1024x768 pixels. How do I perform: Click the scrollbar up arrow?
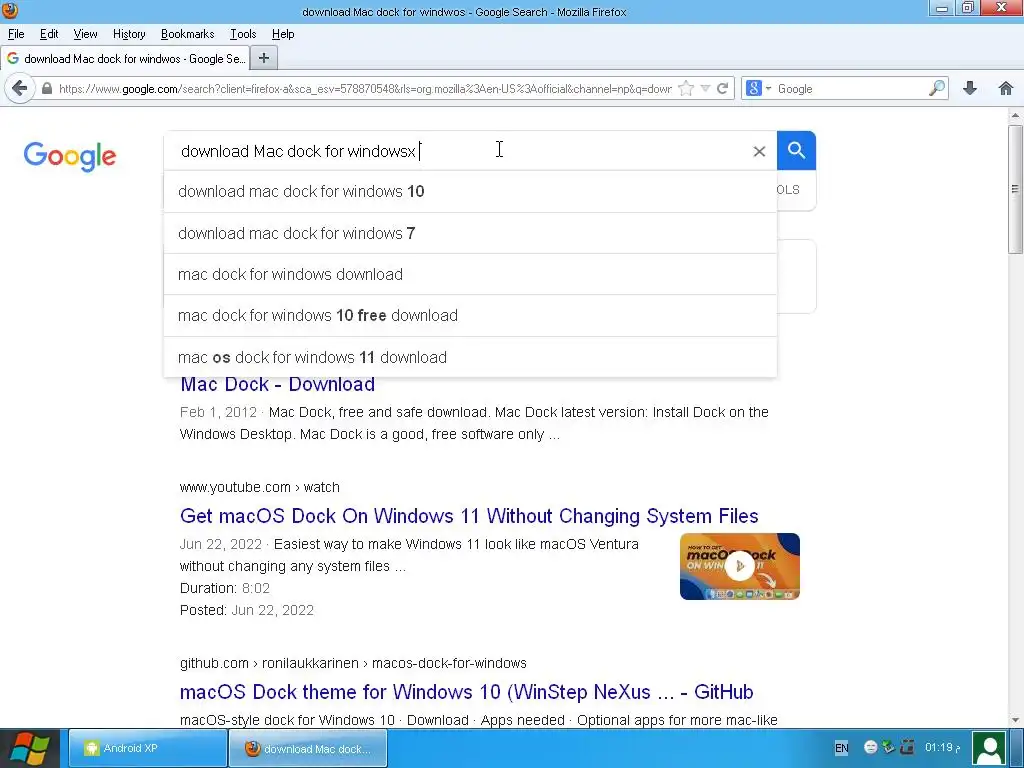click(1015, 116)
